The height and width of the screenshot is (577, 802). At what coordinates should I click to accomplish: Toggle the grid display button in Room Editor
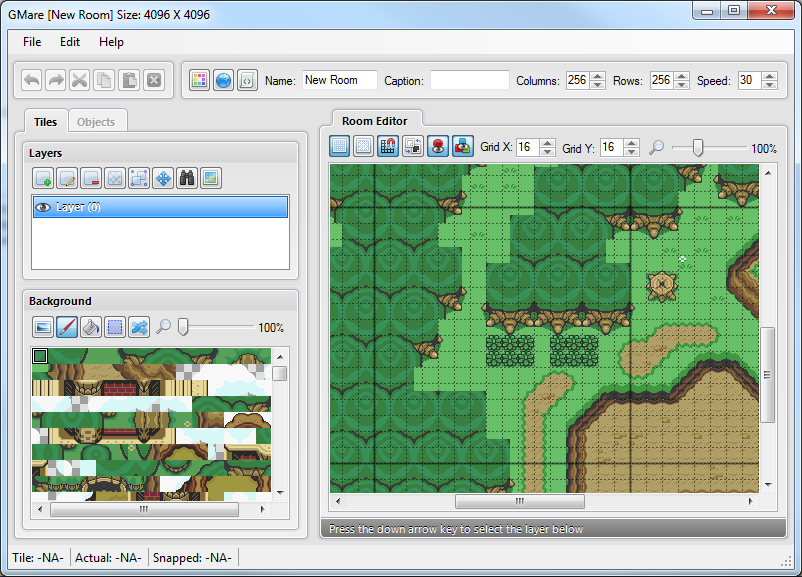(339, 147)
